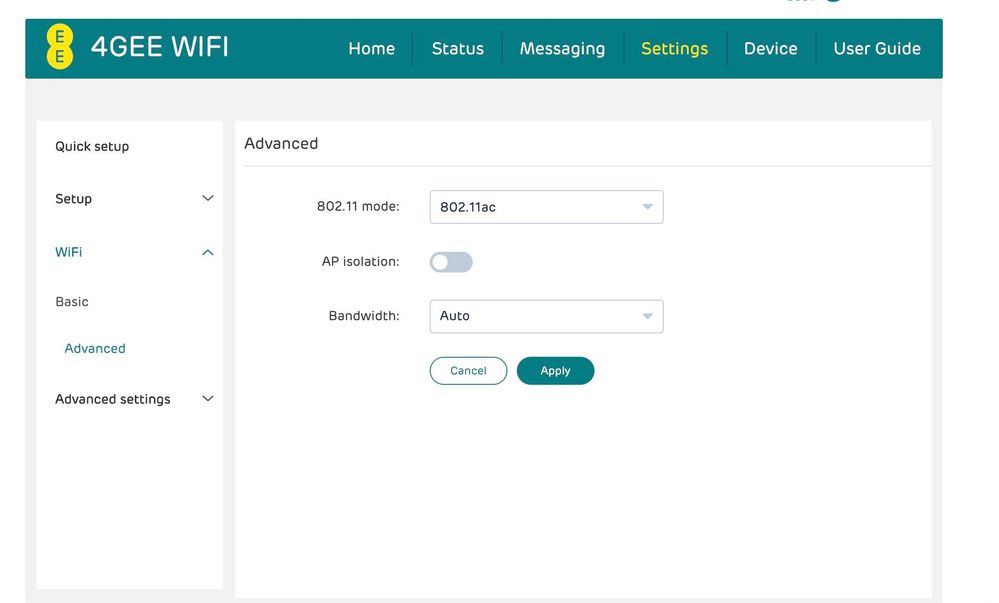This screenshot has width=999, height=603.
Task: Switch to the Device tab
Action: coord(770,48)
